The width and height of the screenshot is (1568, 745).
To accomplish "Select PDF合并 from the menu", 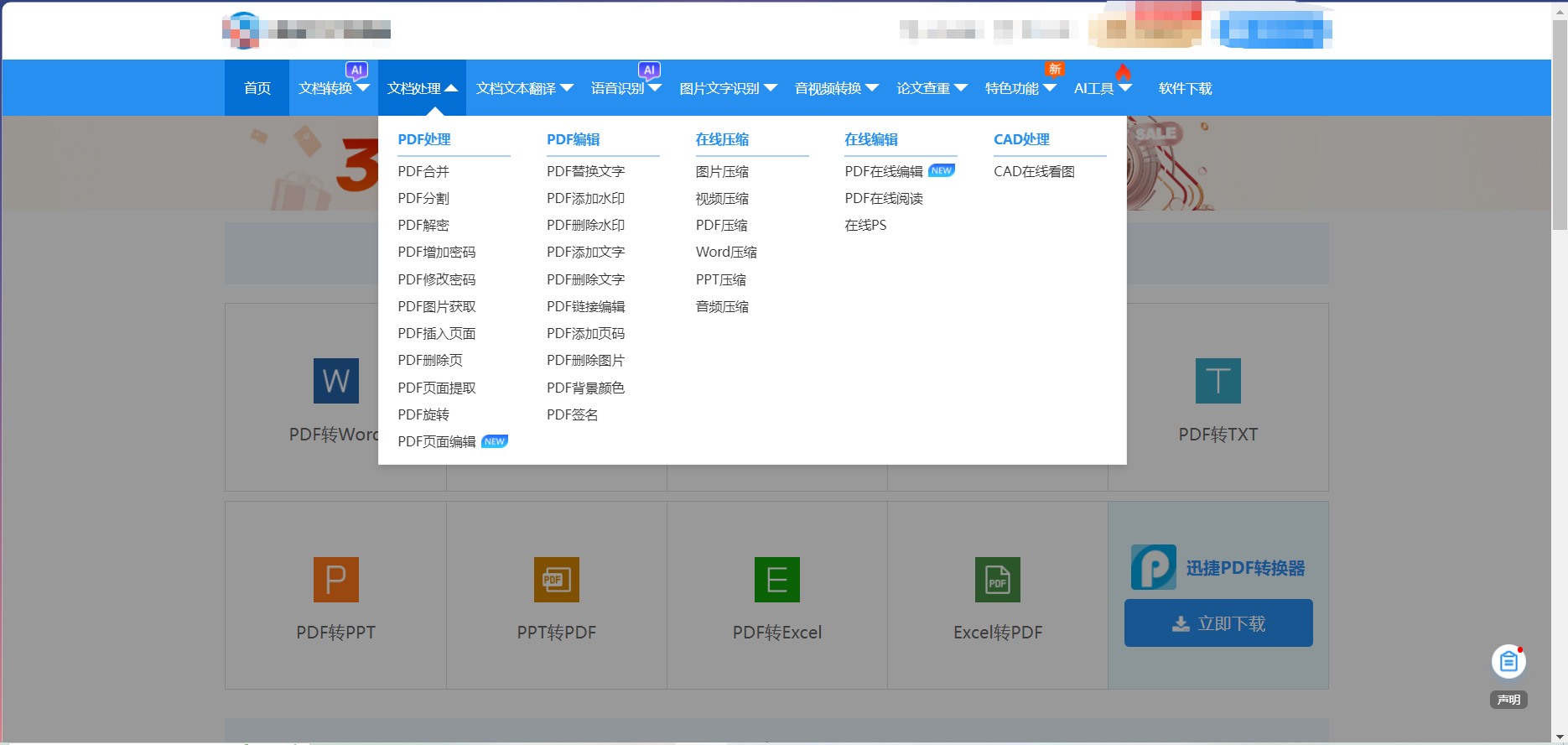I will [x=423, y=171].
